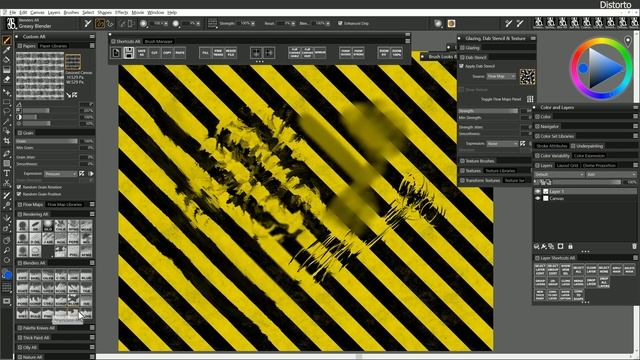Click the freehand strokes icon in property bar

pos(100,24)
